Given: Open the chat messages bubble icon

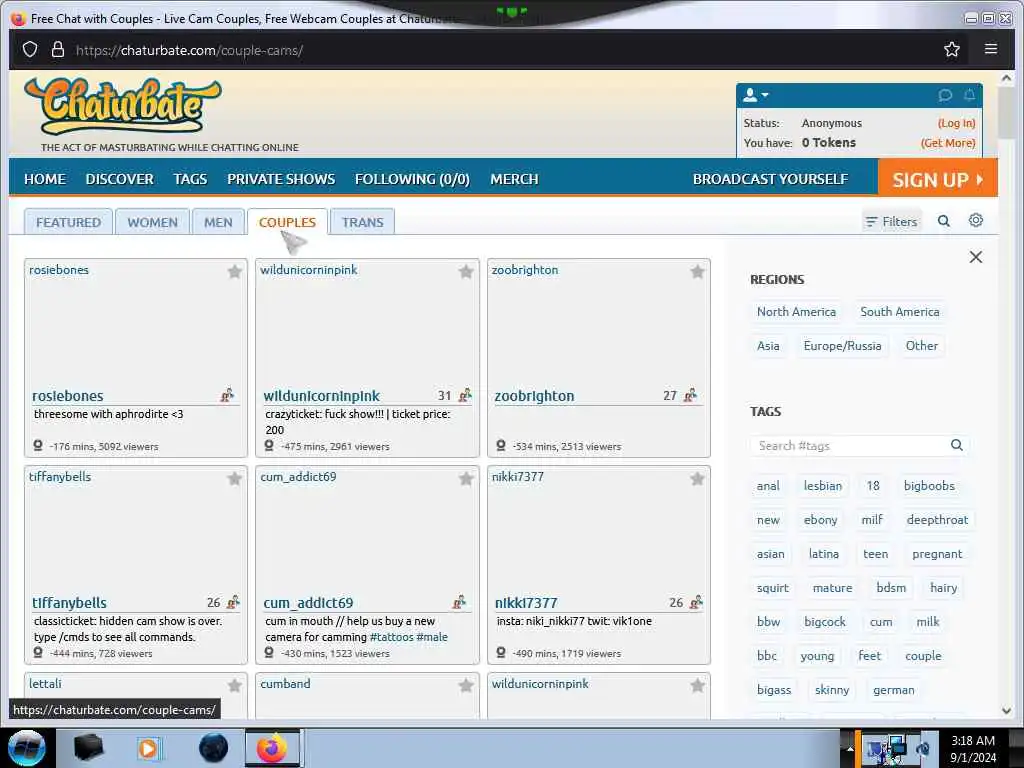Looking at the screenshot, I should (945, 95).
